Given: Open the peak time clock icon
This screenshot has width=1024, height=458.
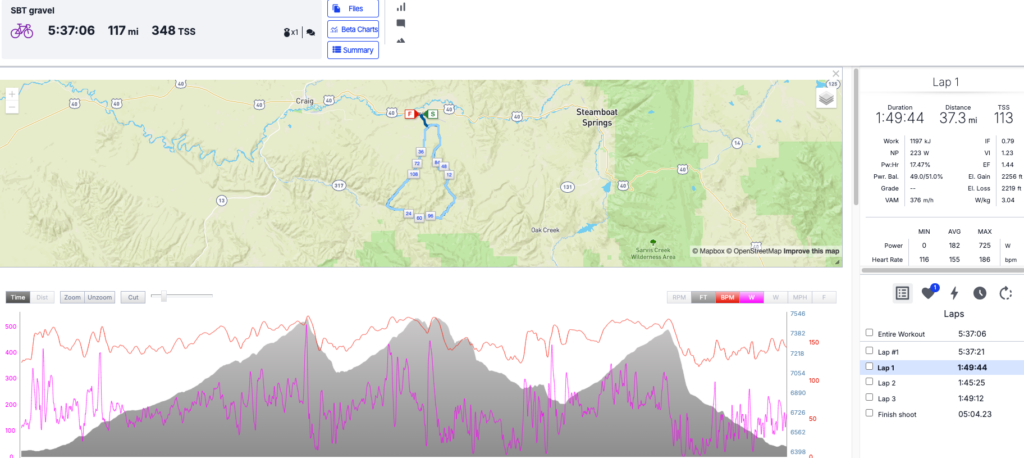Looking at the screenshot, I should point(979,293).
